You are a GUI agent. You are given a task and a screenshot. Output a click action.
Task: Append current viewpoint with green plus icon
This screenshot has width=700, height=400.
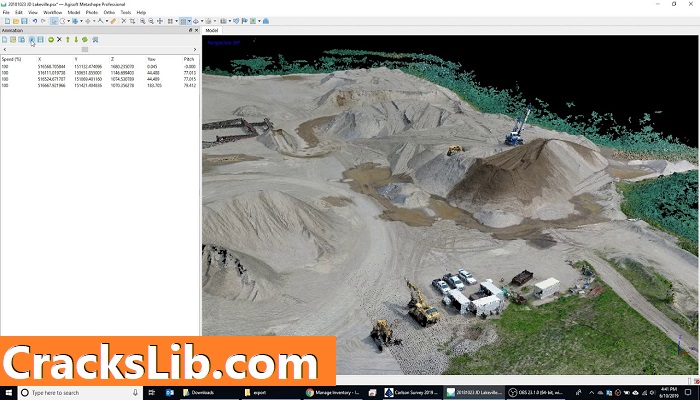pyautogui.click(x=51, y=40)
